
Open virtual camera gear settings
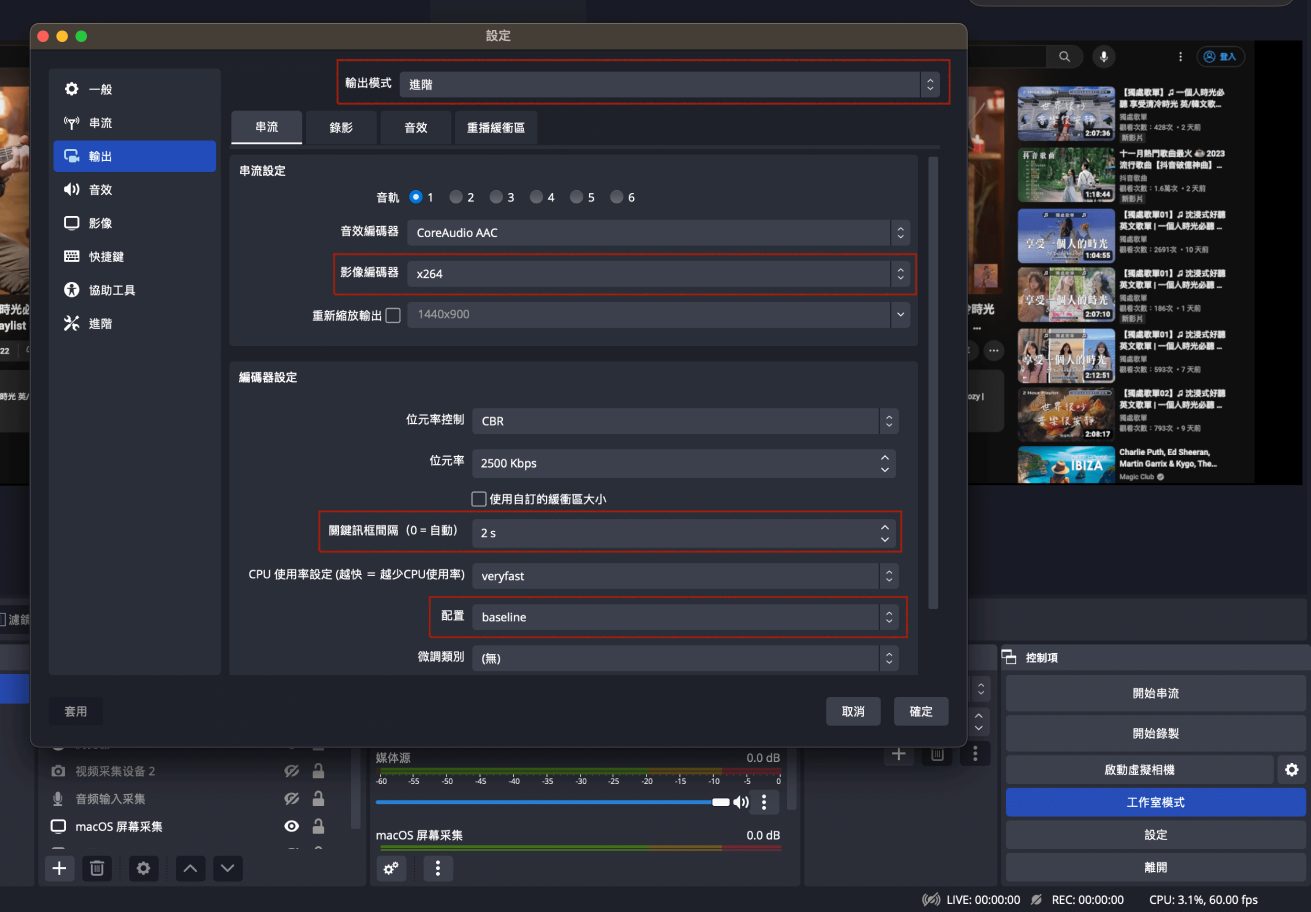coord(1291,770)
